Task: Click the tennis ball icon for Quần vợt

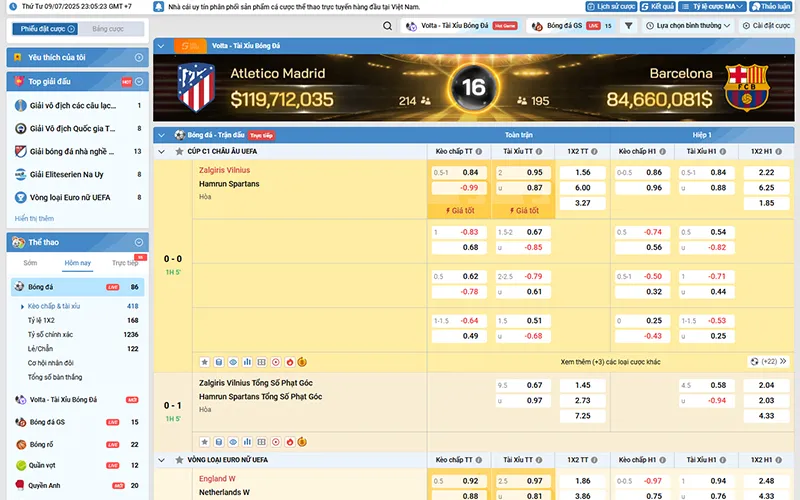Action: click(x=21, y=465)
